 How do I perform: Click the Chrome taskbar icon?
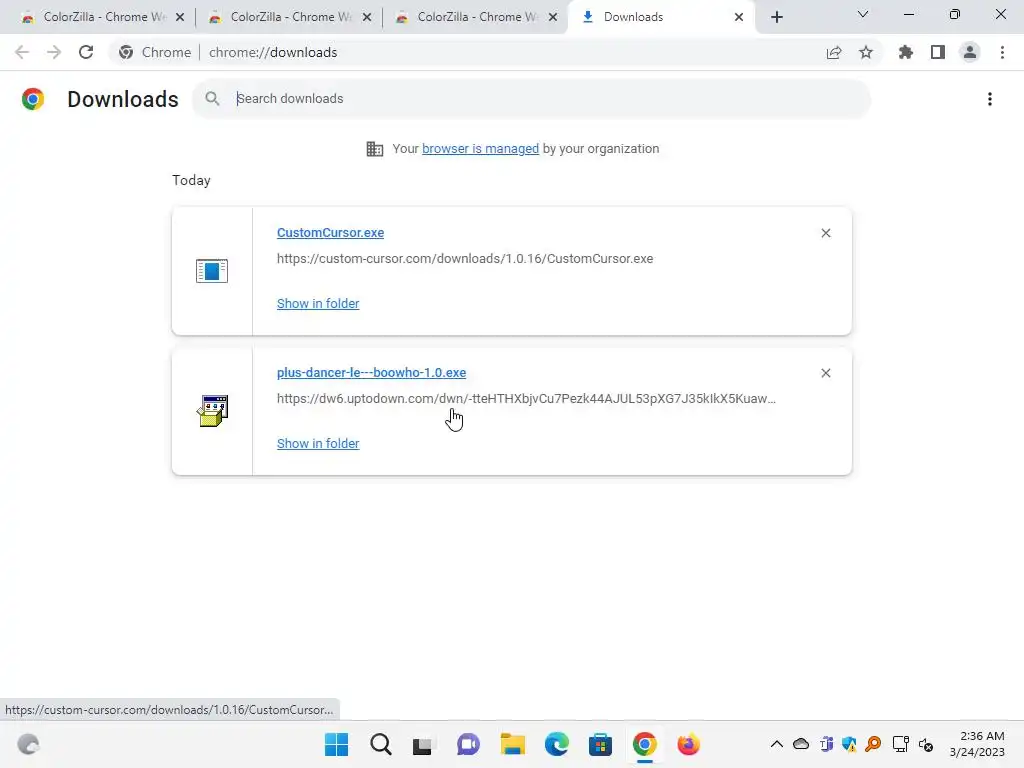645,744
